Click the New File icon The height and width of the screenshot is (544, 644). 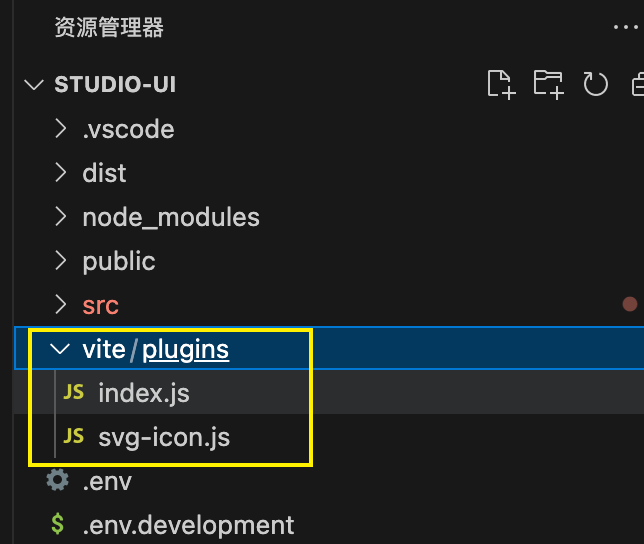(501, 85)
